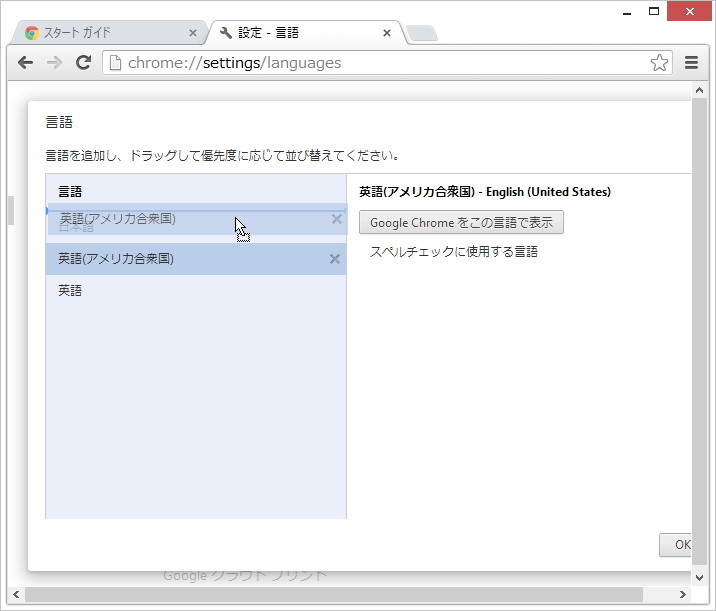Bookmark this page with the star icon
The width and height of the screenshot is (716, 611).
[659, 63]
